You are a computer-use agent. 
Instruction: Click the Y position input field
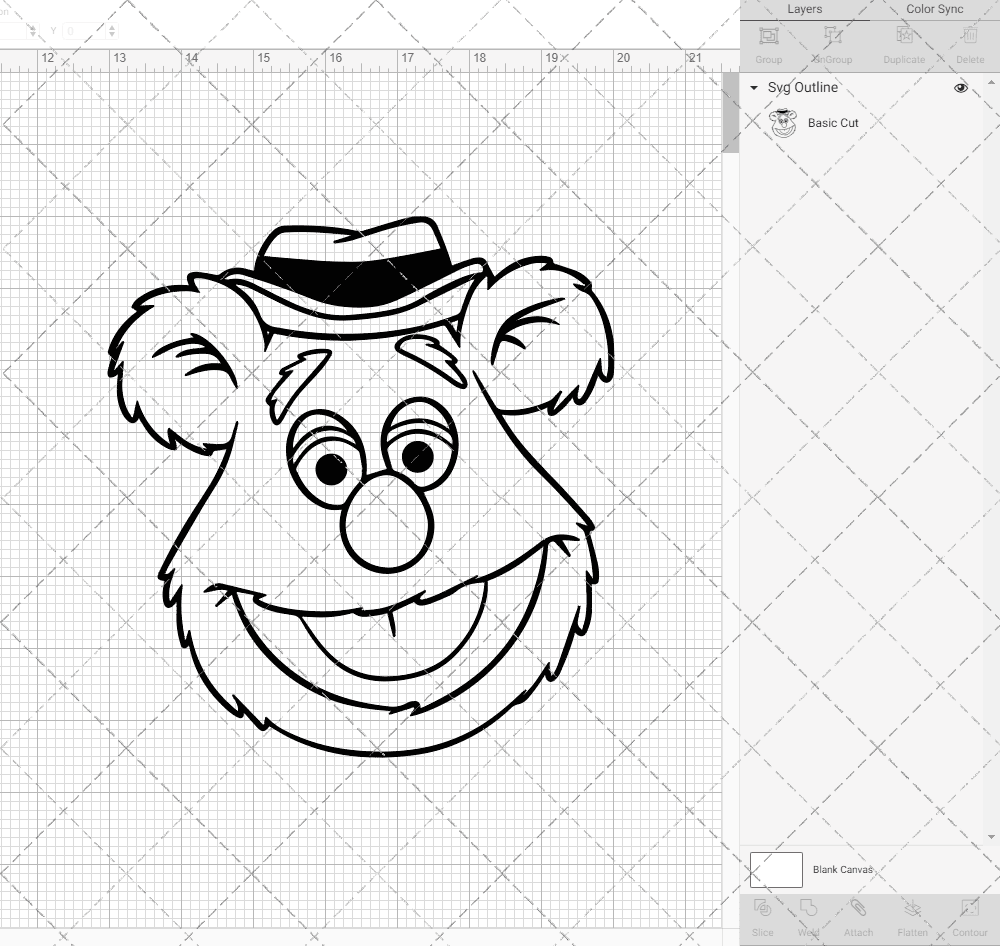85,31
